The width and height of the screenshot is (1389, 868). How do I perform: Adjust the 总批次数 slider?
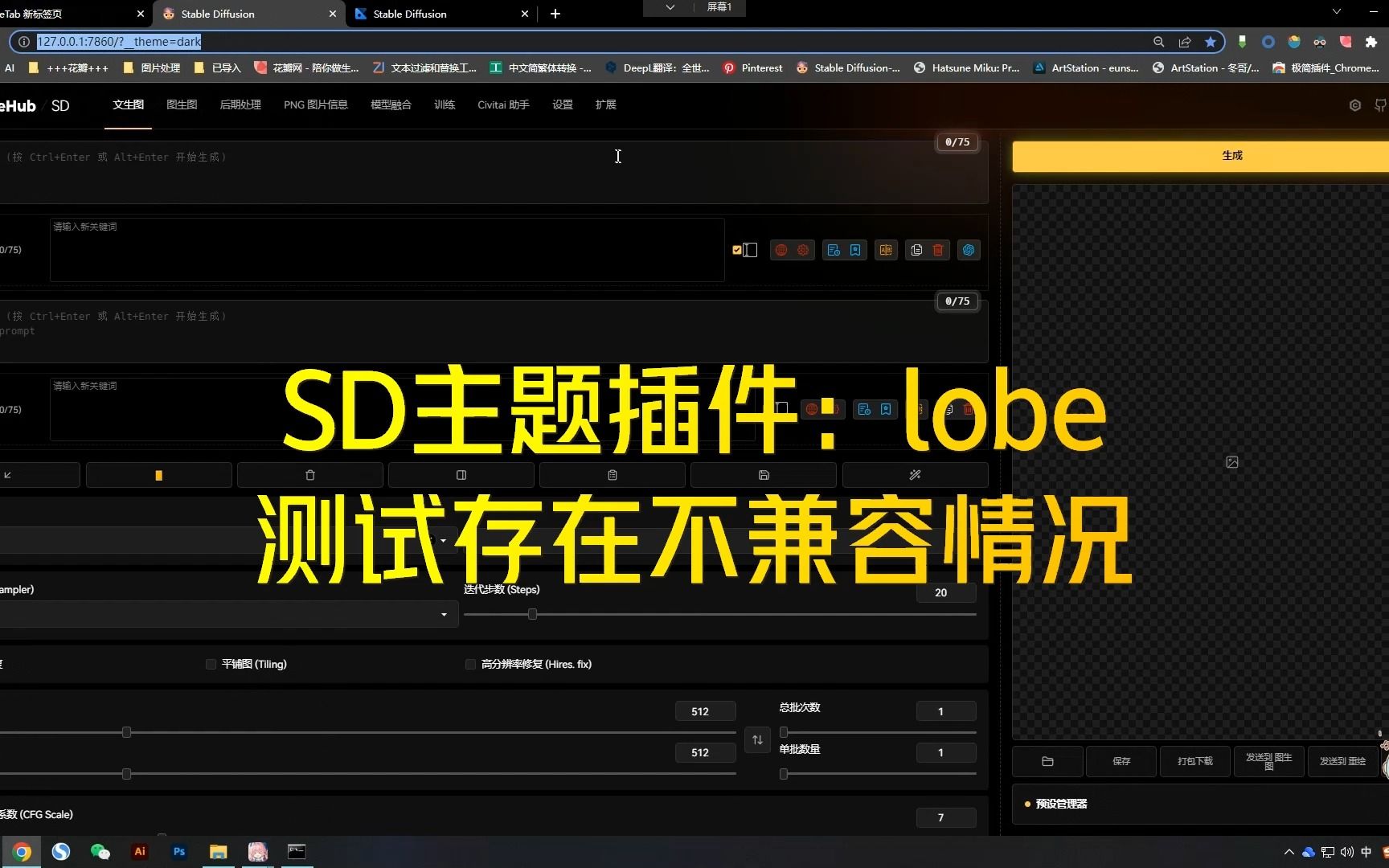[x=784, y=732]
